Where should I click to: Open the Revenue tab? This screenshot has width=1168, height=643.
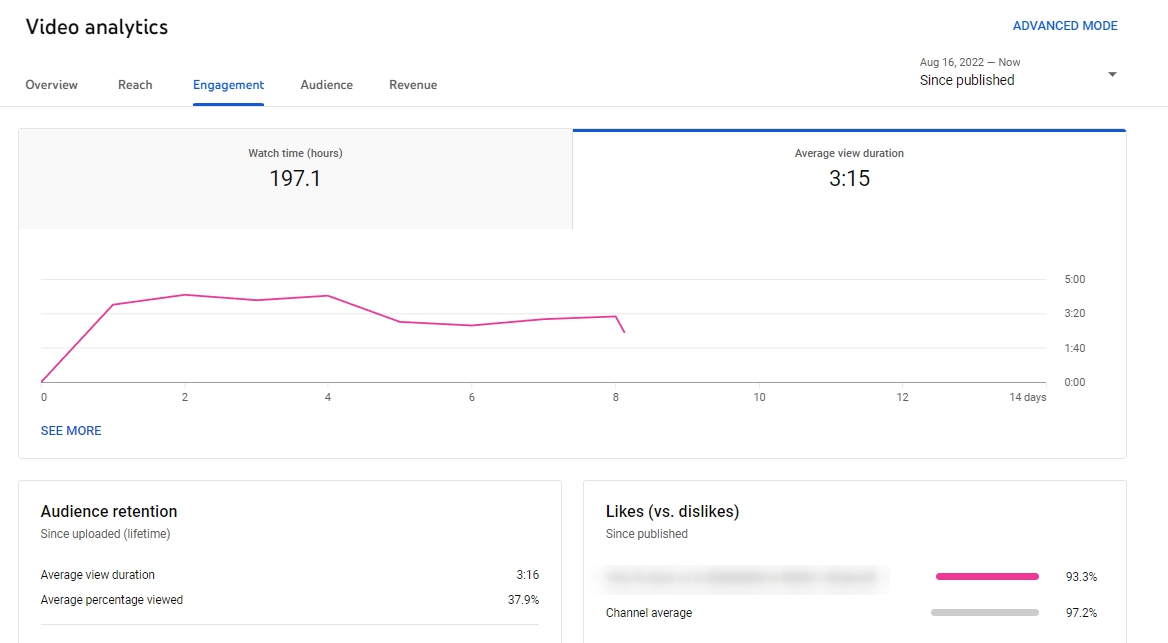413,85
